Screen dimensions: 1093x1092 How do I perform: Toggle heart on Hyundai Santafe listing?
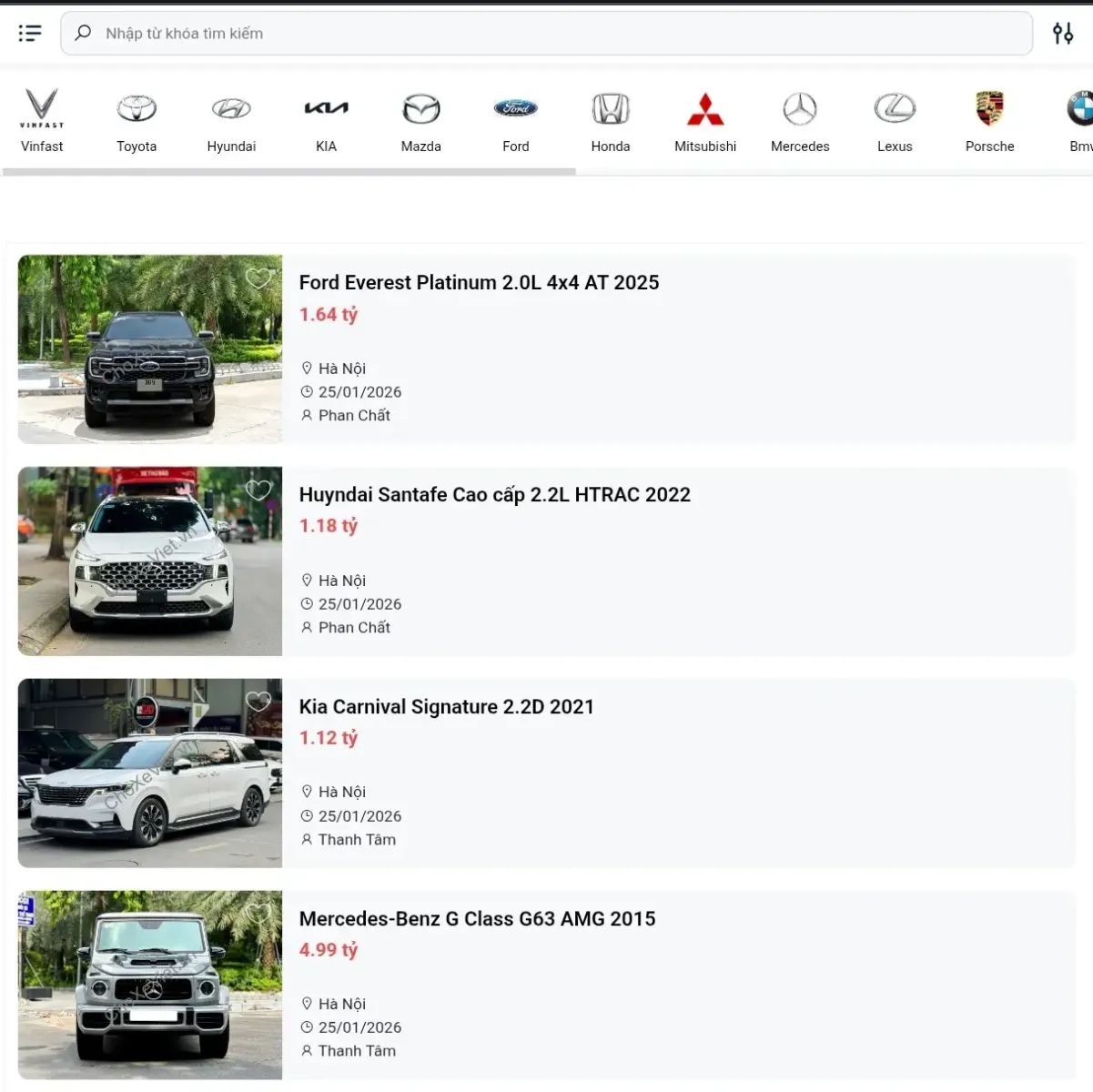[258, 490]
